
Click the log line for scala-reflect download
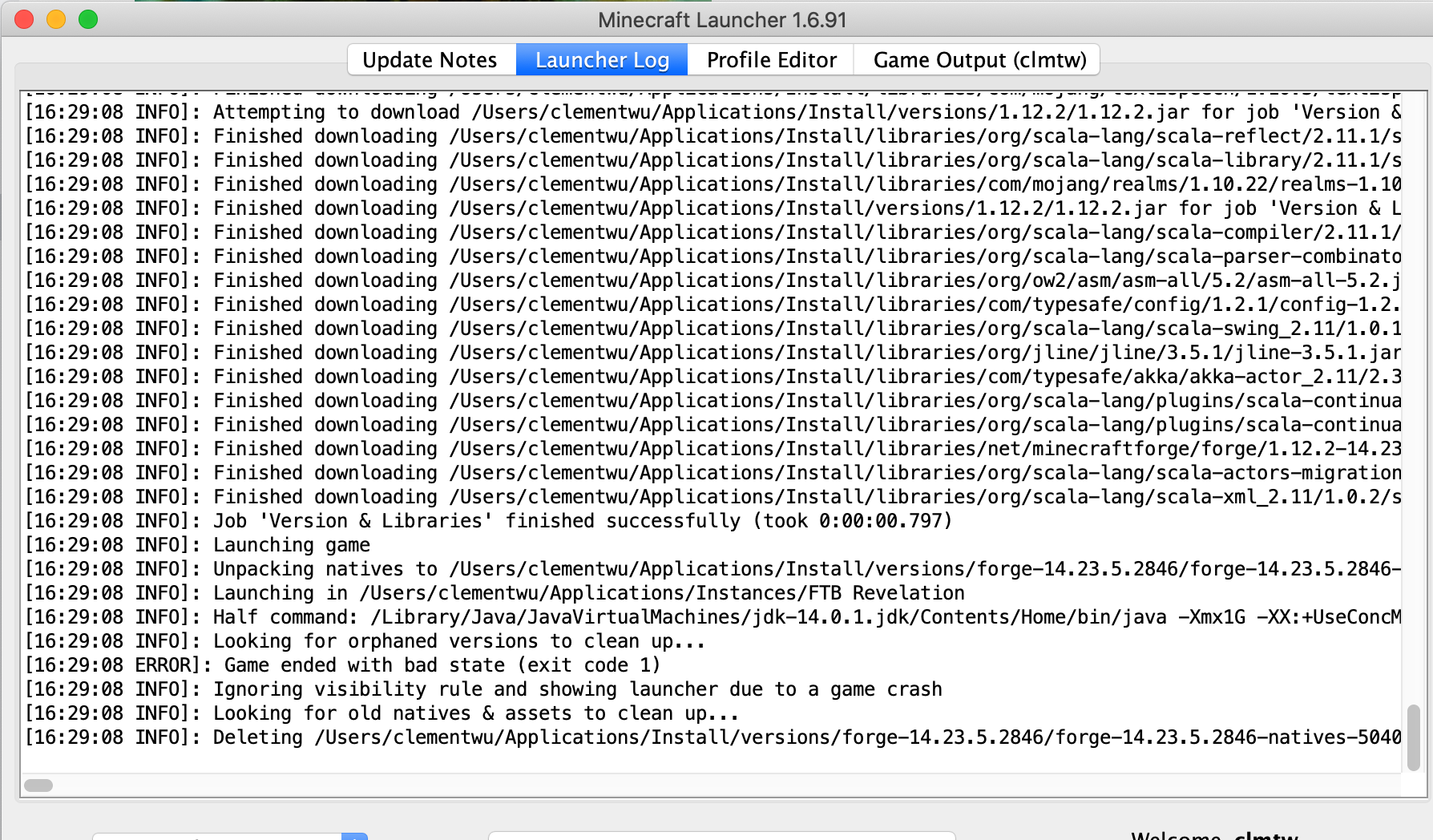pos(713,136)
